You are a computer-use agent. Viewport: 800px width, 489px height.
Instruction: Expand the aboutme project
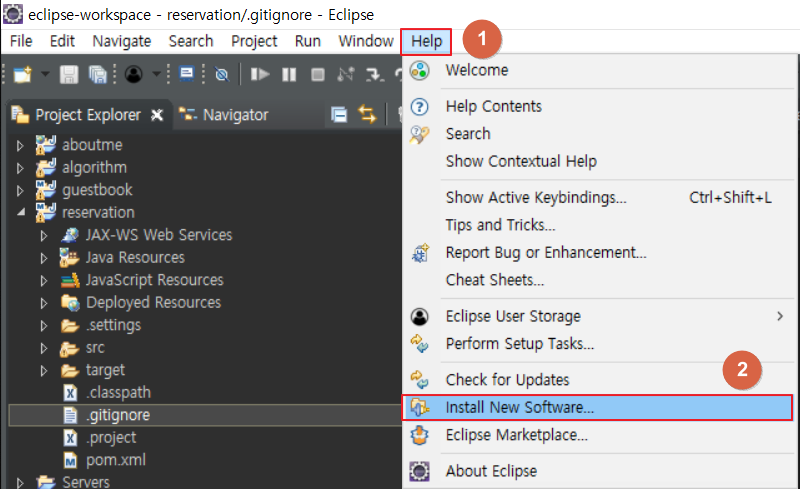(x=20, y=145)
